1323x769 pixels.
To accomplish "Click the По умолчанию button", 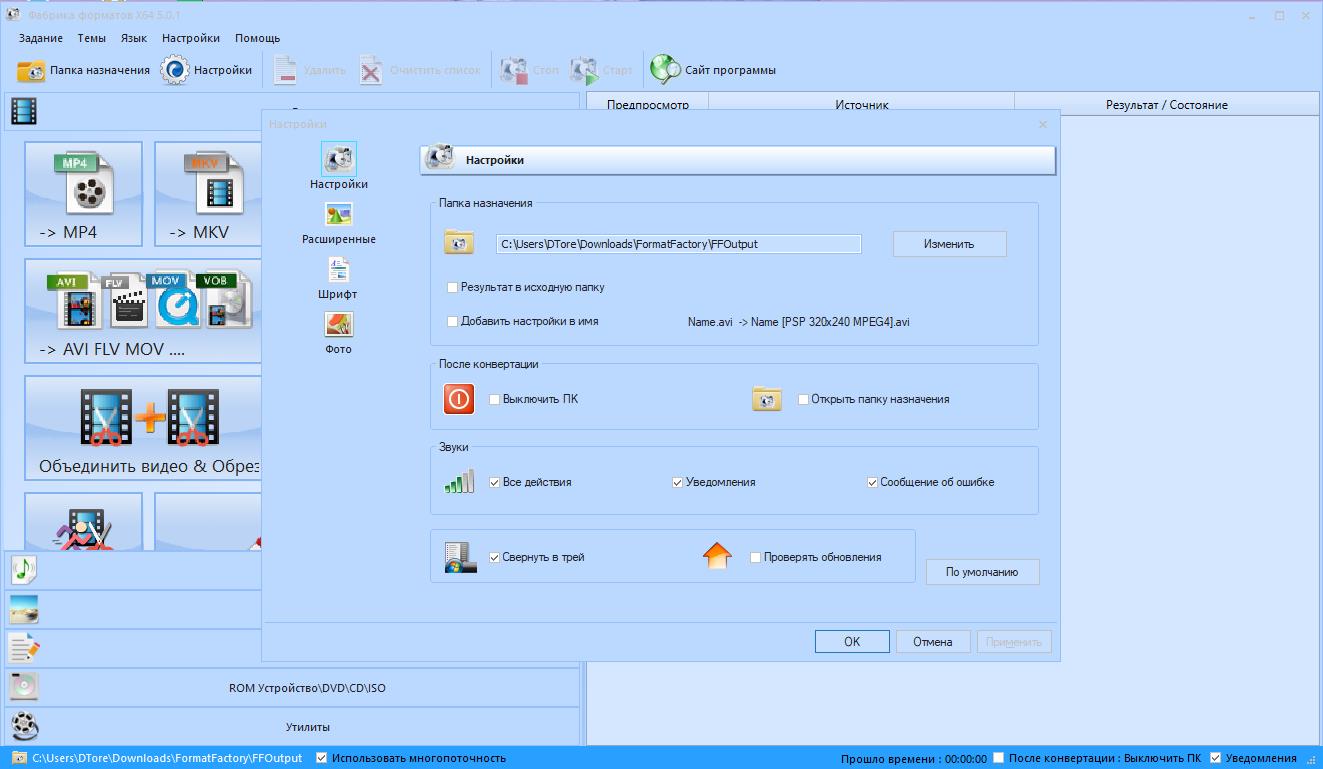I will (982, 572).
